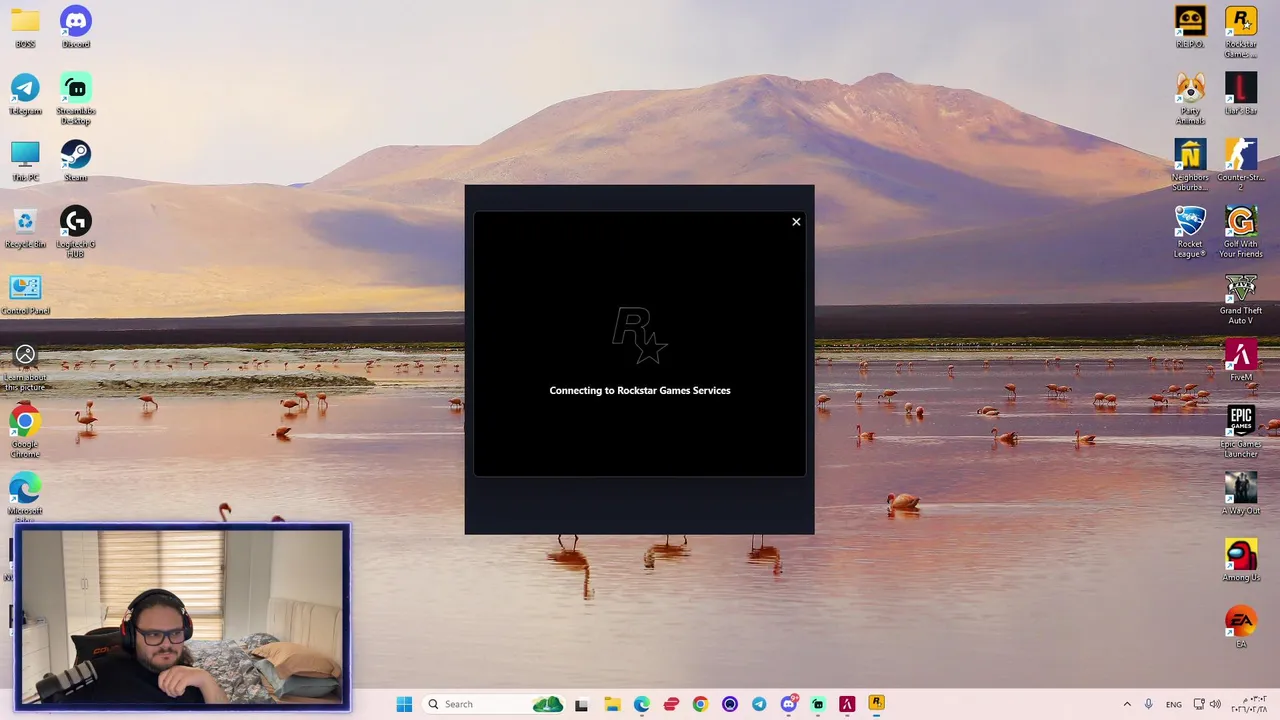The image size is (1280, 720).
Task: Click Connecting to Rockstar Games Services text
Action: pos(640,390)
